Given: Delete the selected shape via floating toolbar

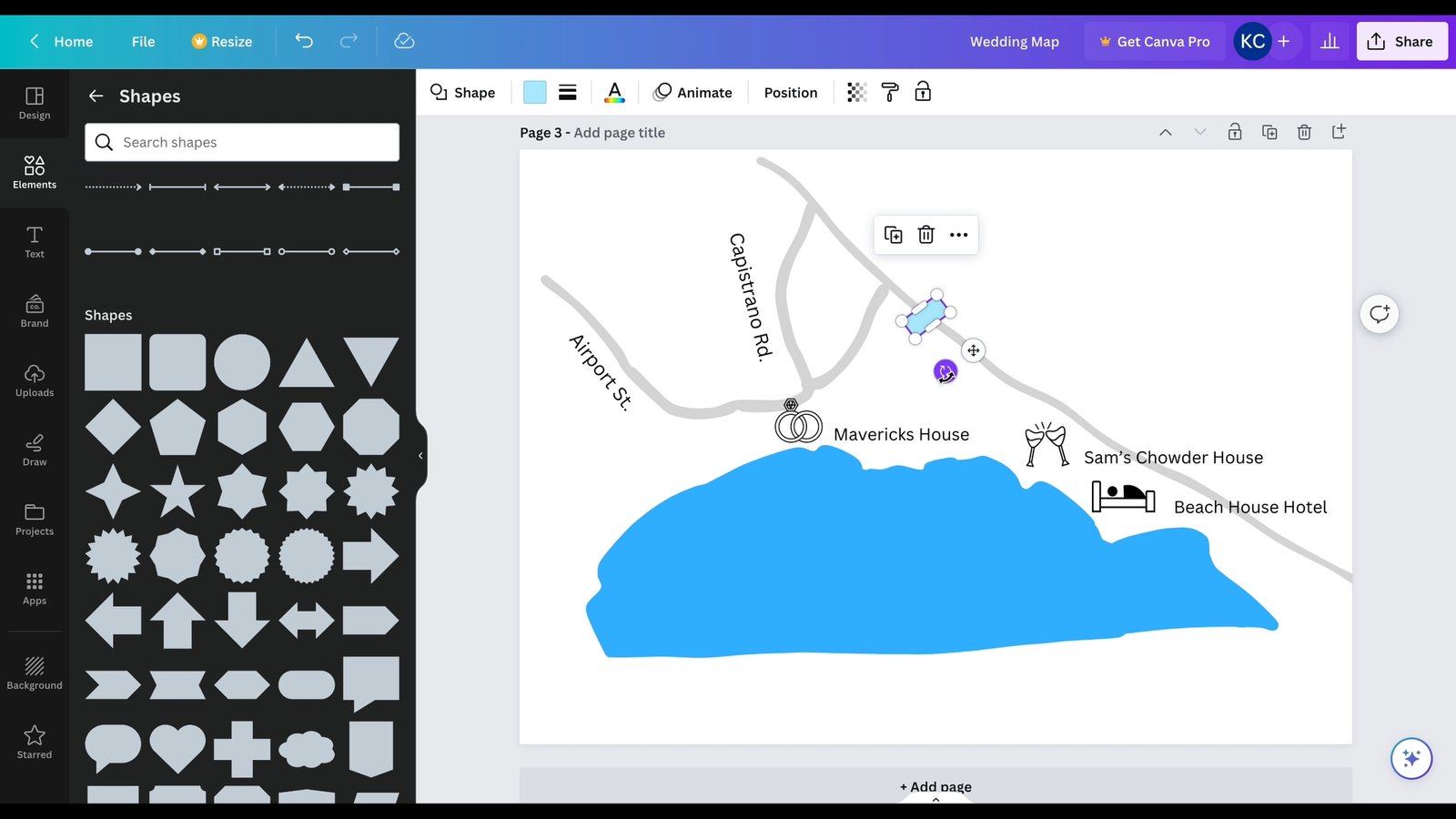Looking at the screenshot, I should pos(925,234).
